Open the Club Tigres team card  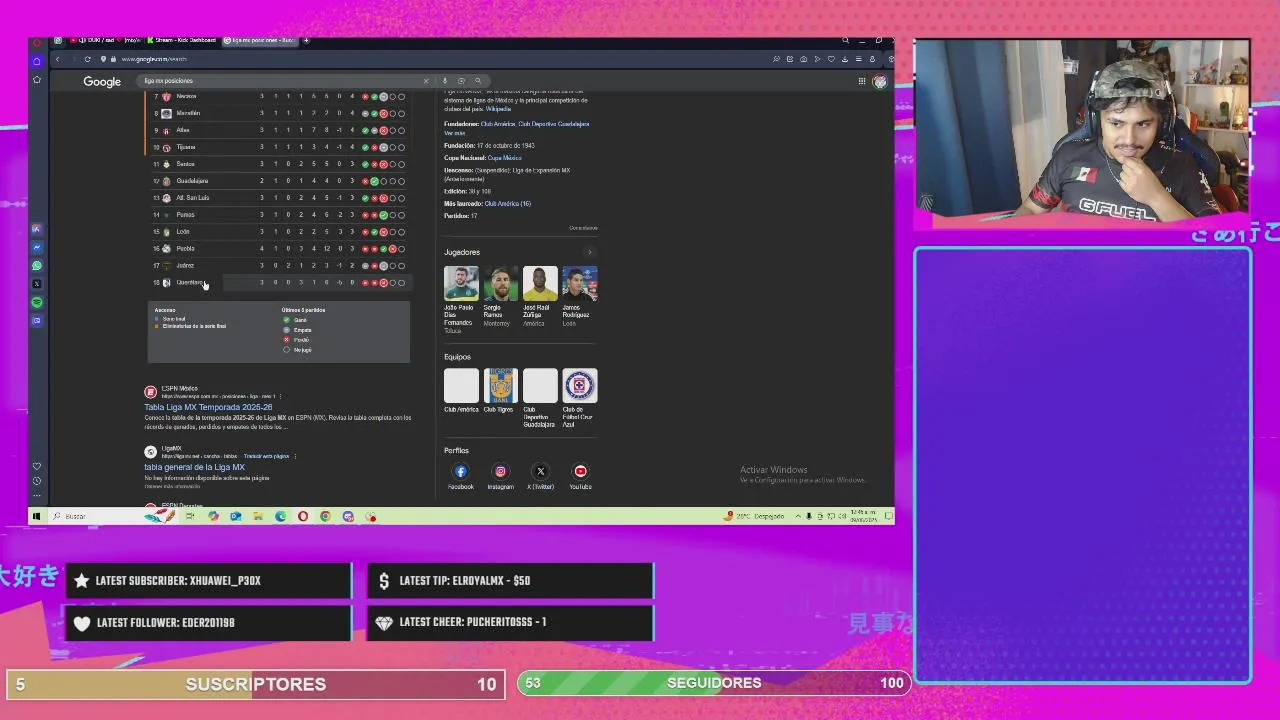point(500,391)
